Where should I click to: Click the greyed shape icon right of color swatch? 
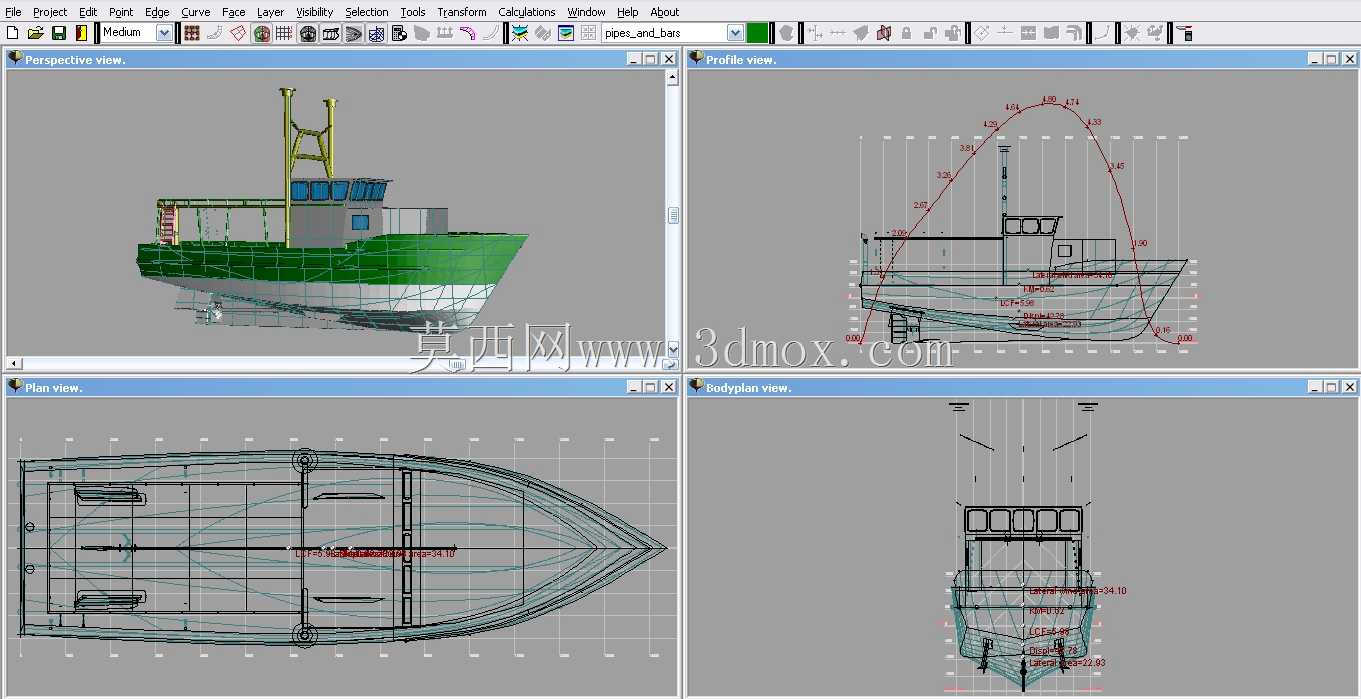tap(786, 33)
